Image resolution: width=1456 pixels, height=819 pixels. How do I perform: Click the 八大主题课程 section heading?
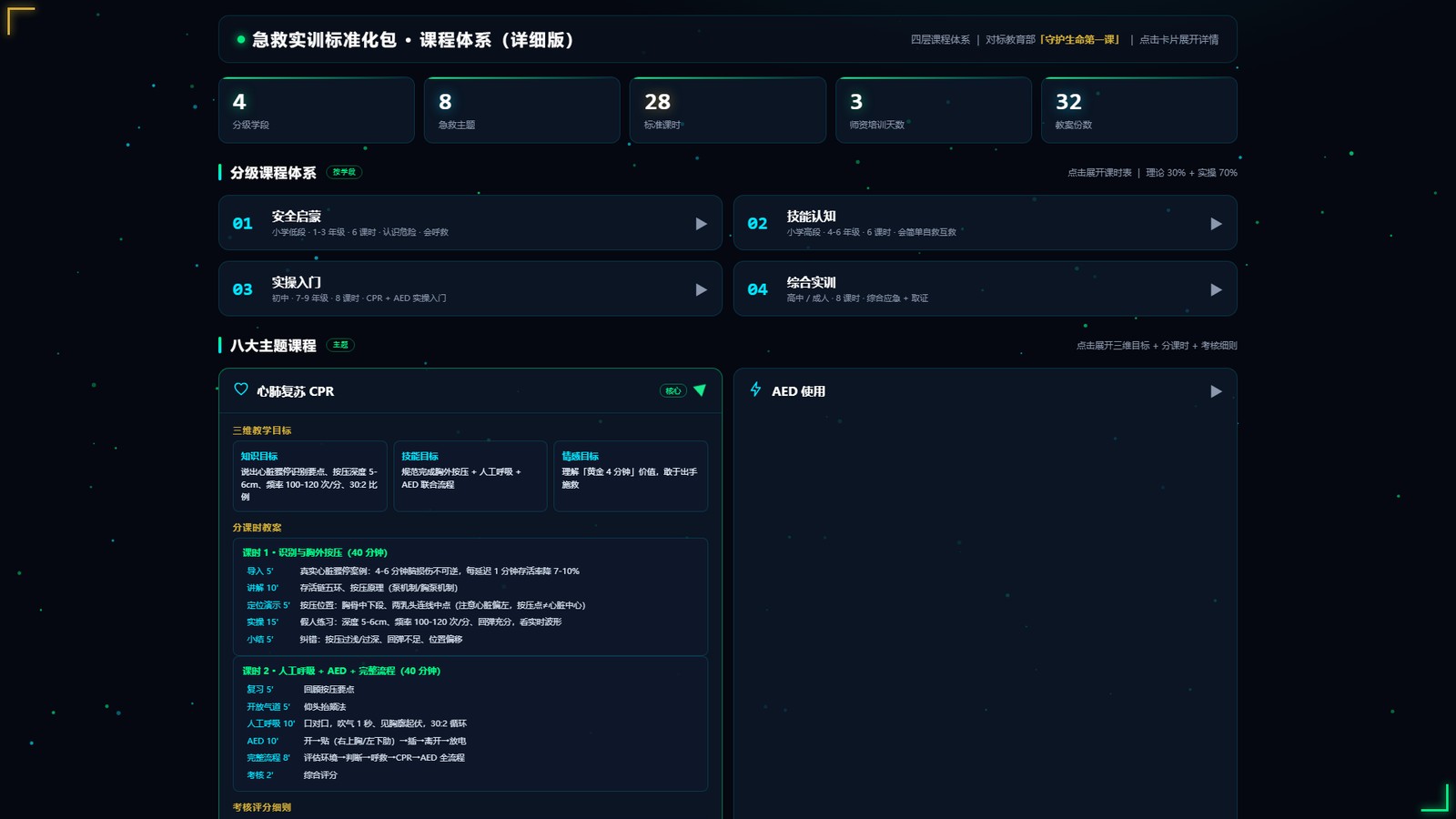point(273,346)
